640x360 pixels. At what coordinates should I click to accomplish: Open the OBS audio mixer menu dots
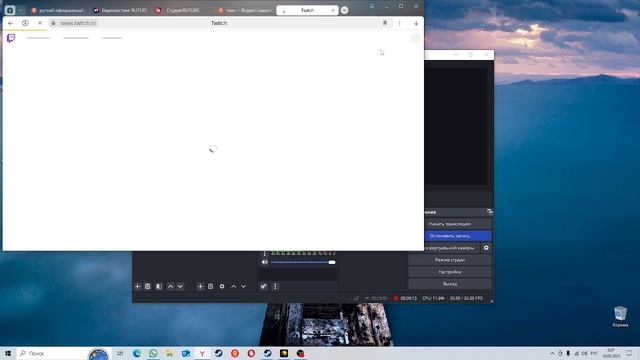coord(275,287)
